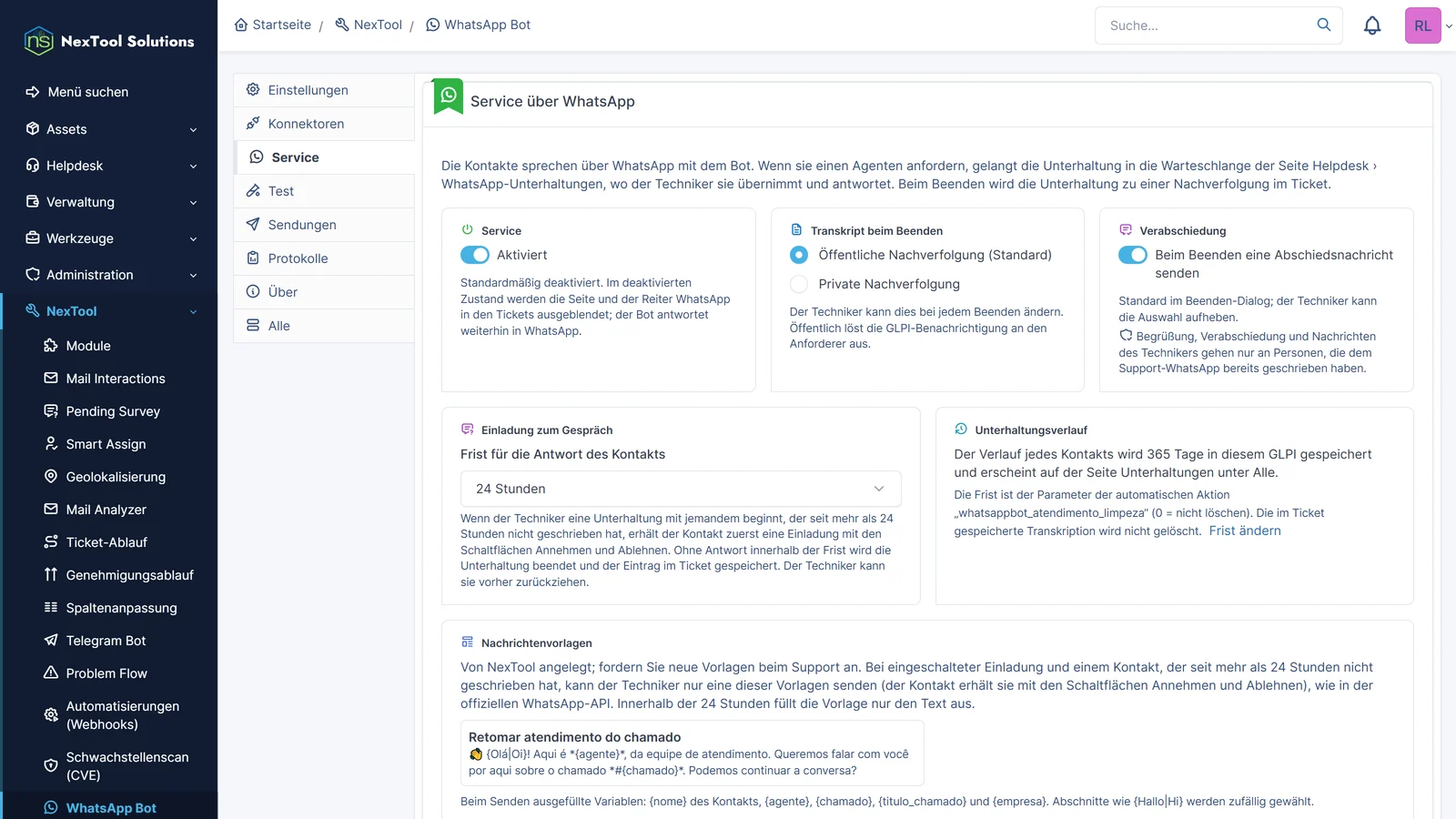Select Öffentliche Nachverfolgung (Standard) radio

coord(799,255)
